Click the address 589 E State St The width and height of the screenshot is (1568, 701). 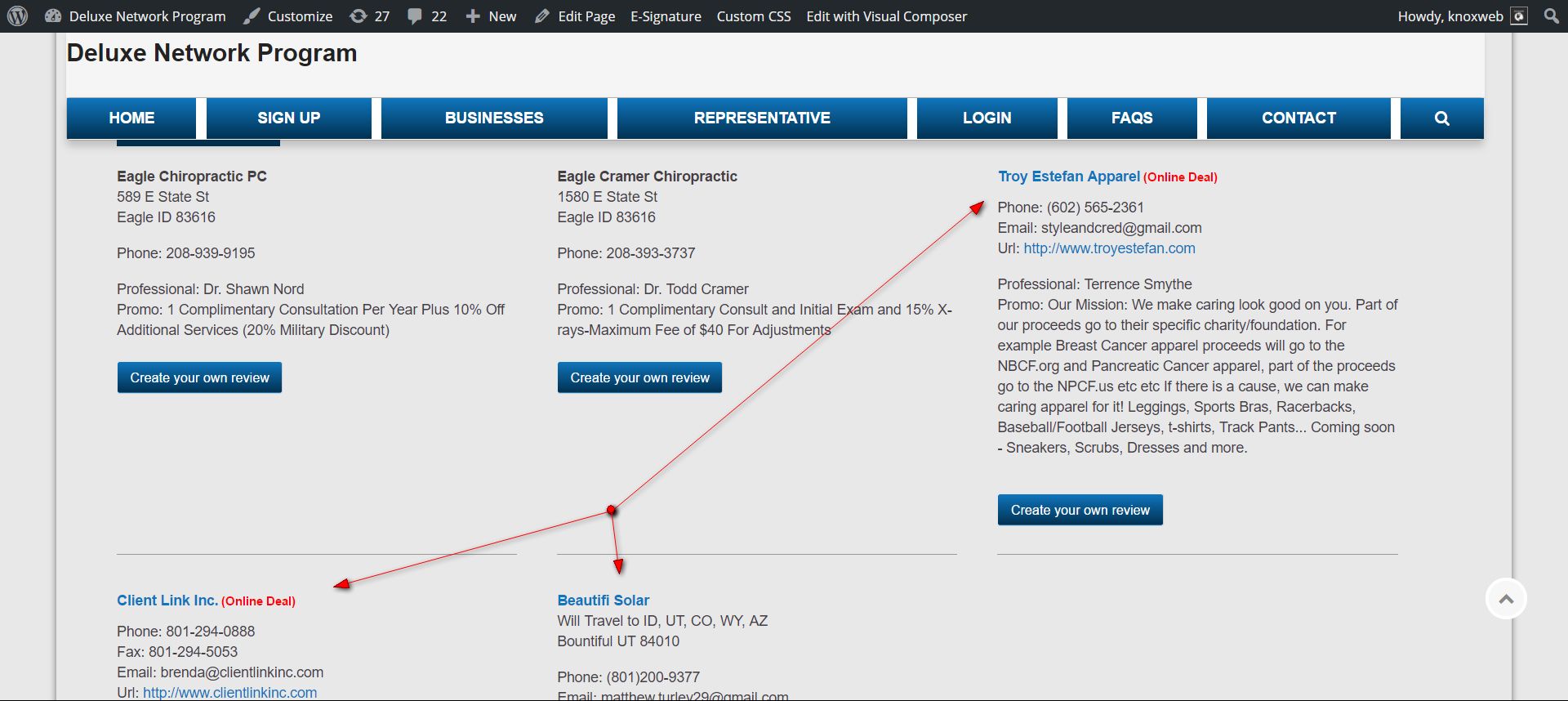point(163,197)
